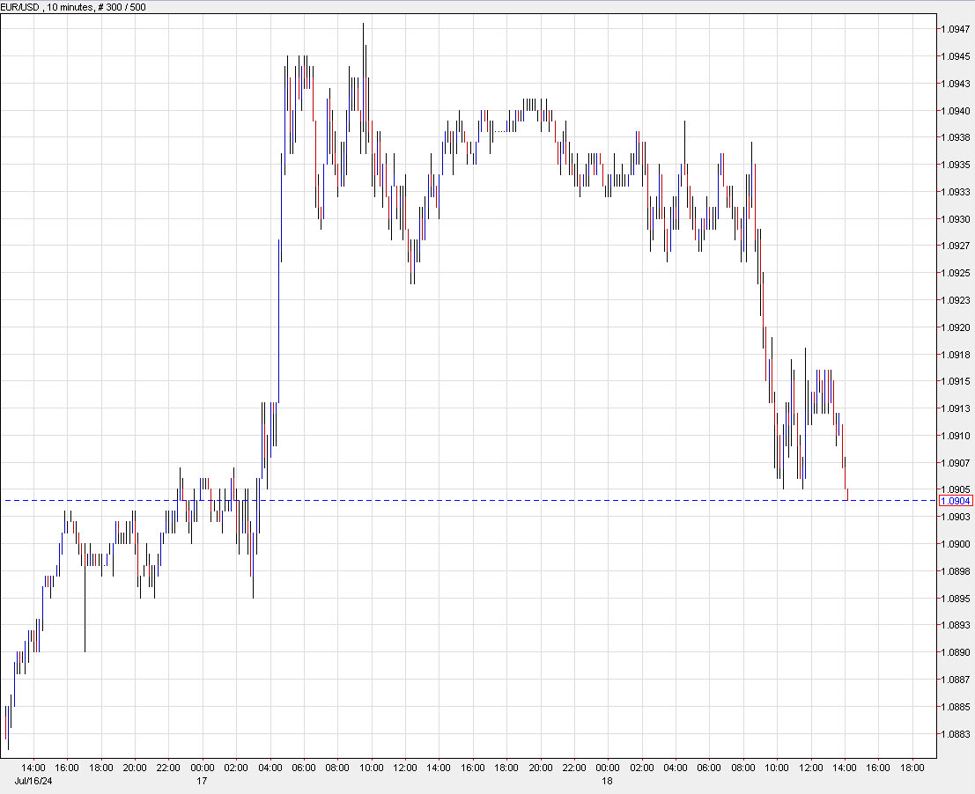Click the 1.0890 price axis label
Screen dimensions: 975x794
tap(955, 652)
